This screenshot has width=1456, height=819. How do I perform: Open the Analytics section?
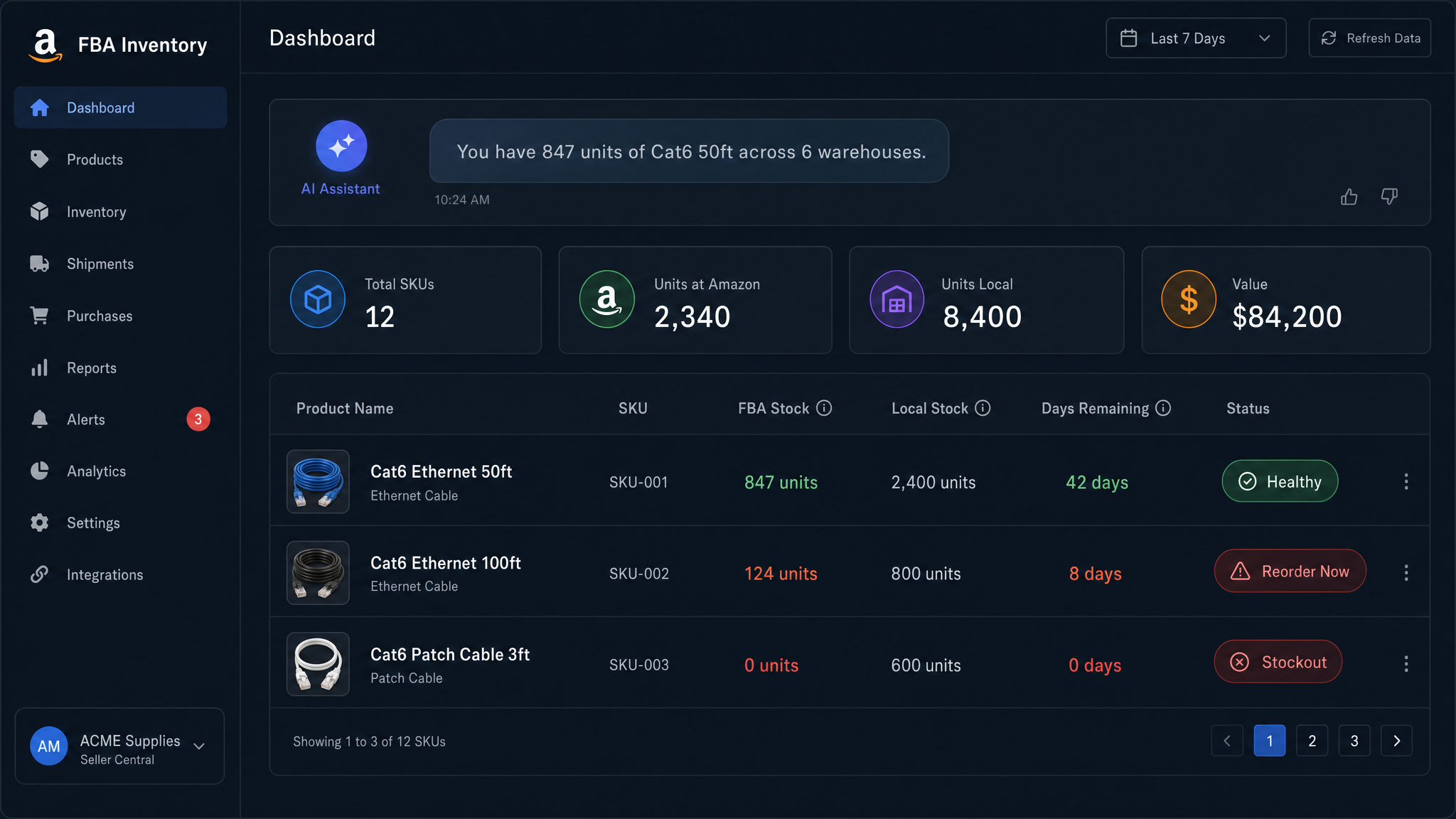pyautogui.click(x=120, y=471)
